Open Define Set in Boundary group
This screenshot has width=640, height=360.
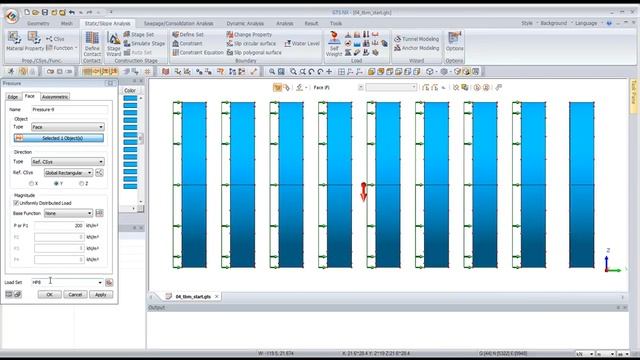click(188, 35)
